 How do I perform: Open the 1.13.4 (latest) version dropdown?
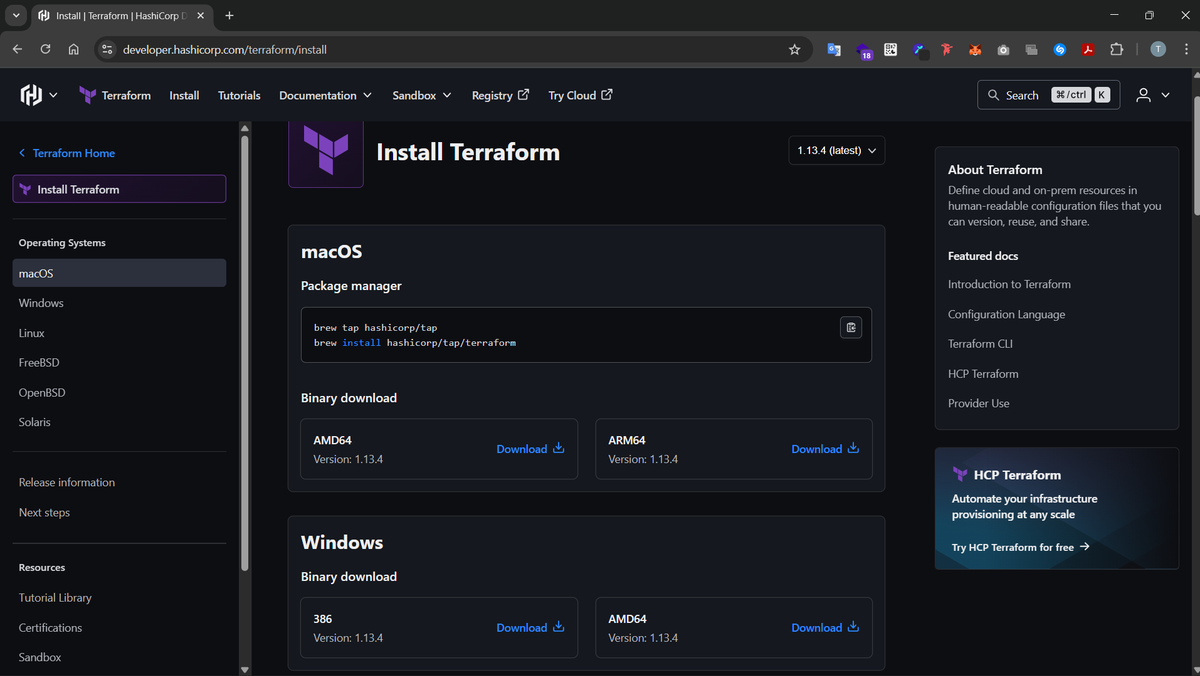[x=836, y=150]
